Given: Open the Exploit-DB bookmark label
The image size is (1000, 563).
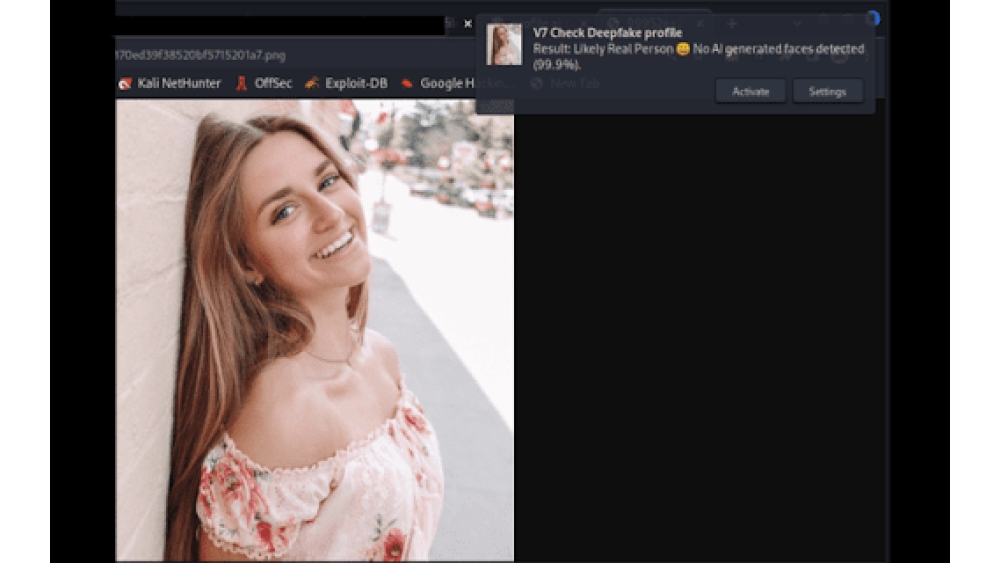Looking at the screenshot, I should (x=356, y=84).
